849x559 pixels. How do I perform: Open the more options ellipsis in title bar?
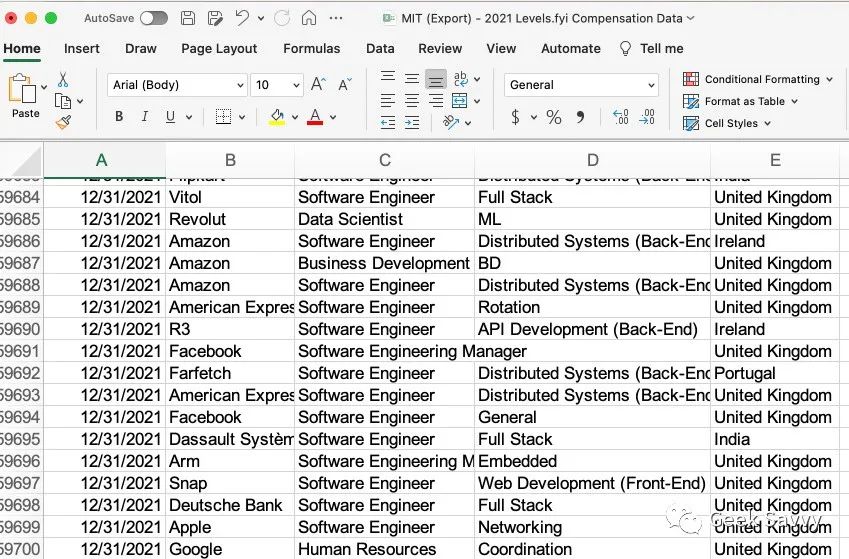[336, 18]
